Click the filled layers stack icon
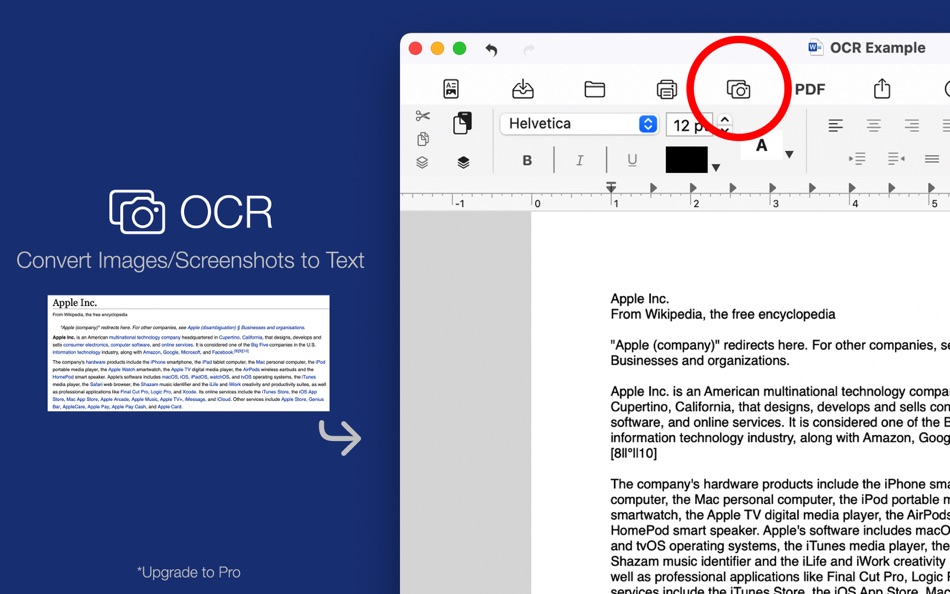 pyautogui.click(x=463, y=162)
